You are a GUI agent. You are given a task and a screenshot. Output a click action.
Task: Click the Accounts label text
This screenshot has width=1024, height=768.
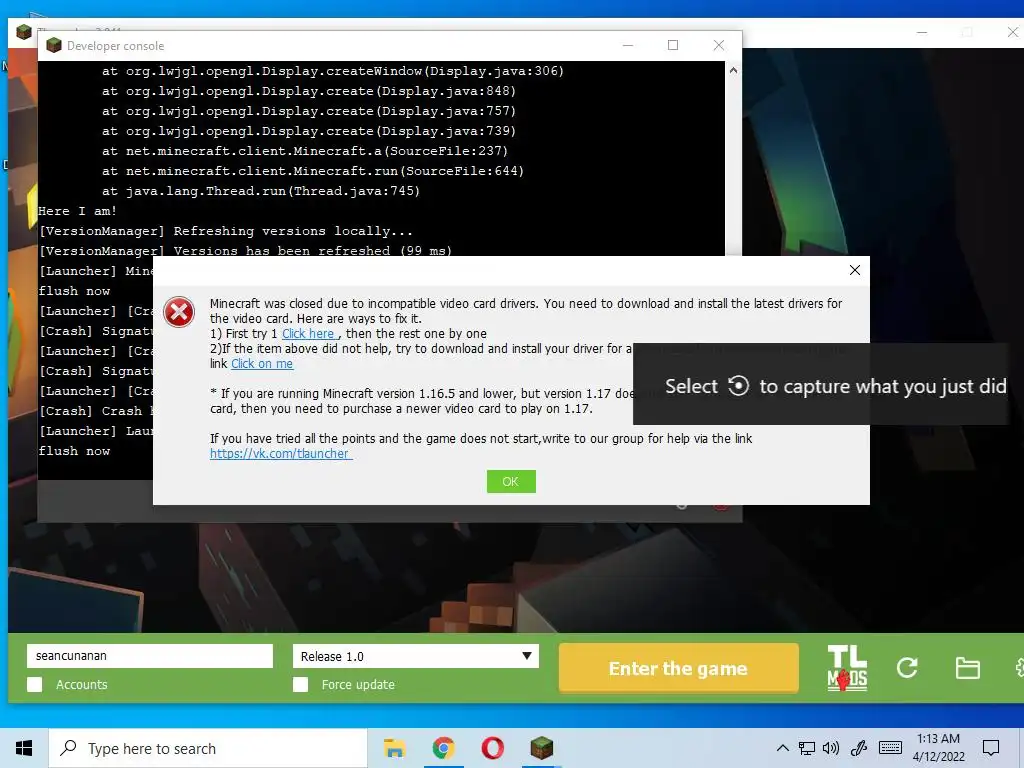(x=82, y=684)
